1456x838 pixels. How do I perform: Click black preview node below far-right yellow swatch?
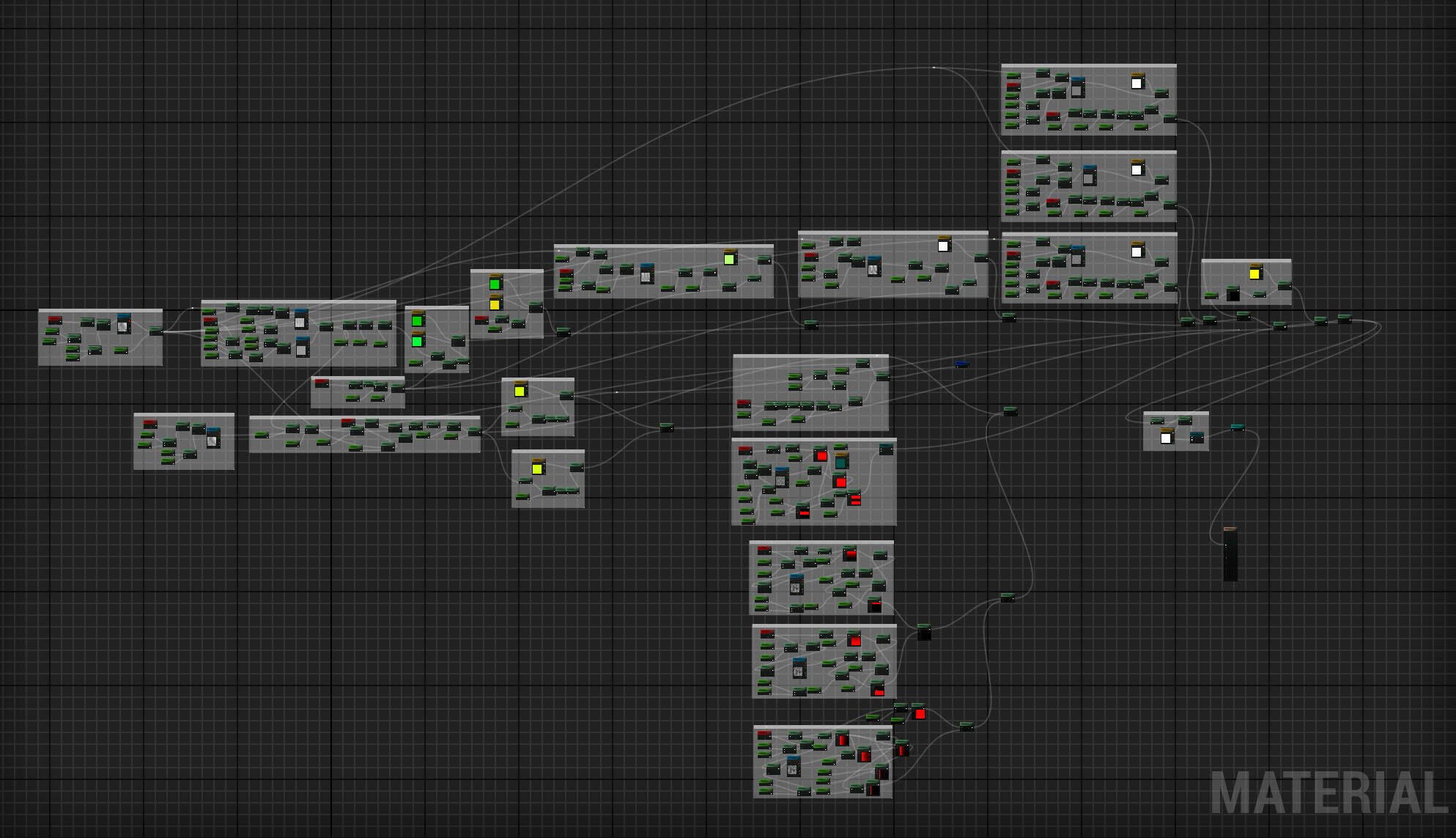[x=1233, y=295]
